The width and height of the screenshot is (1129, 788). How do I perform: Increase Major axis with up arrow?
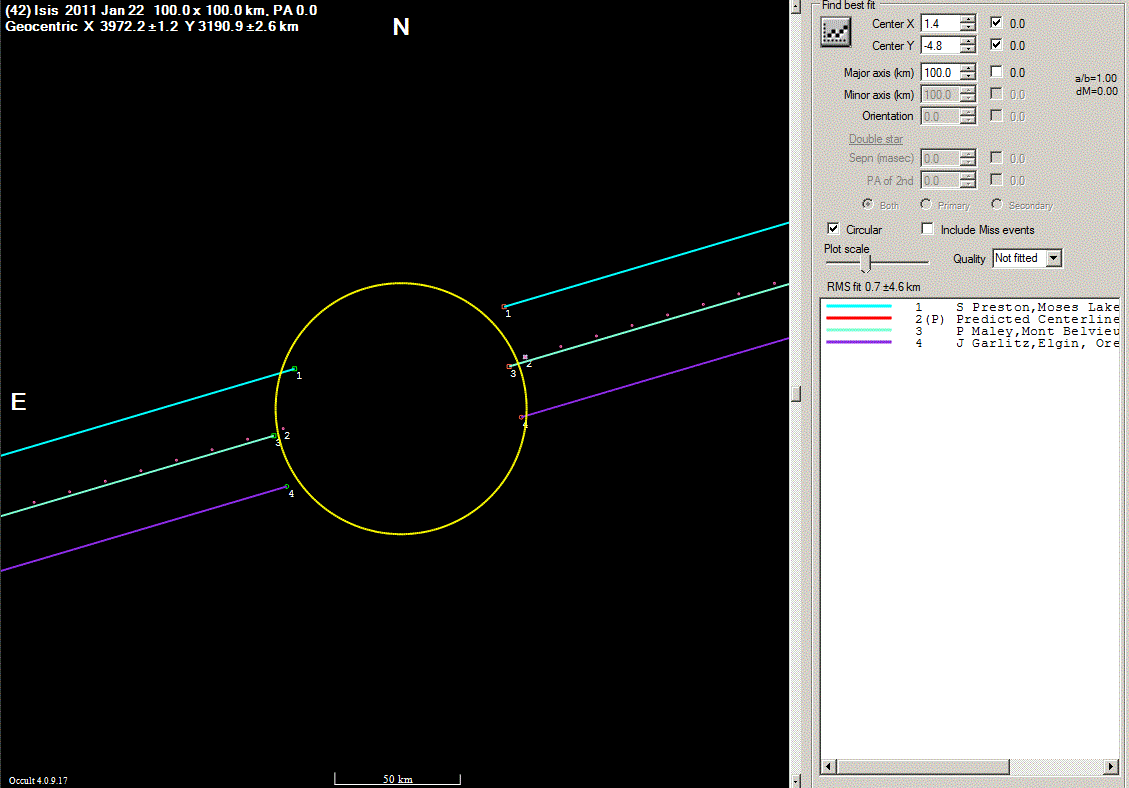coord(968,68)
